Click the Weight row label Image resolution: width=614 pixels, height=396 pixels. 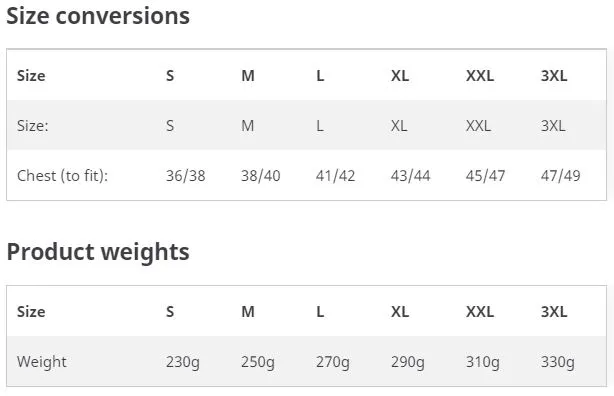click(x=42, y=362)
